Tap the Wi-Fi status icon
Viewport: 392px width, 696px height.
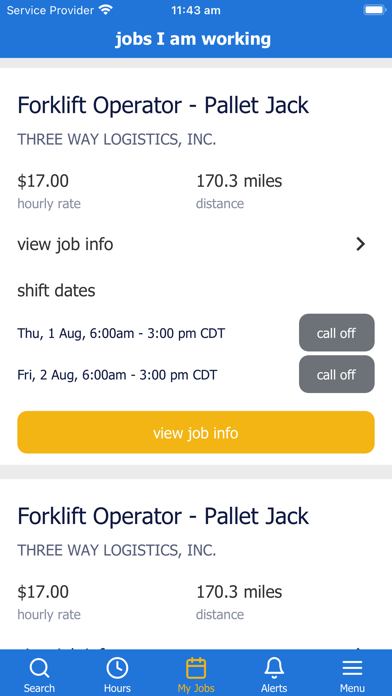[x=106, y=10]
